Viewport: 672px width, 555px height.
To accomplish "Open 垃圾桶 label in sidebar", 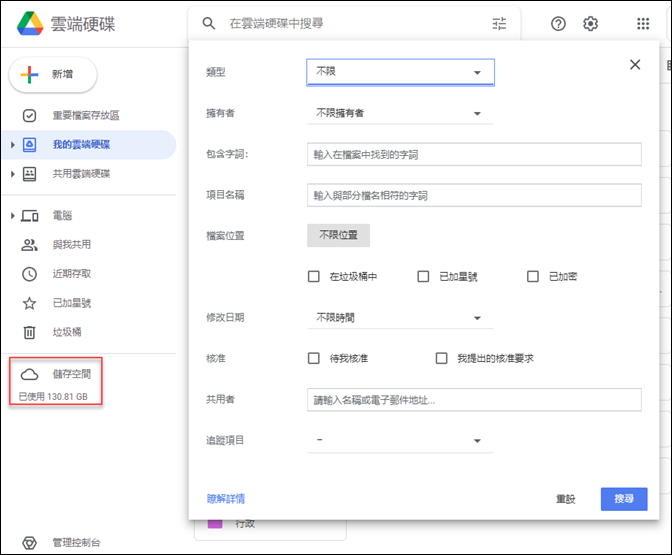I will click(x=67, y=332).
